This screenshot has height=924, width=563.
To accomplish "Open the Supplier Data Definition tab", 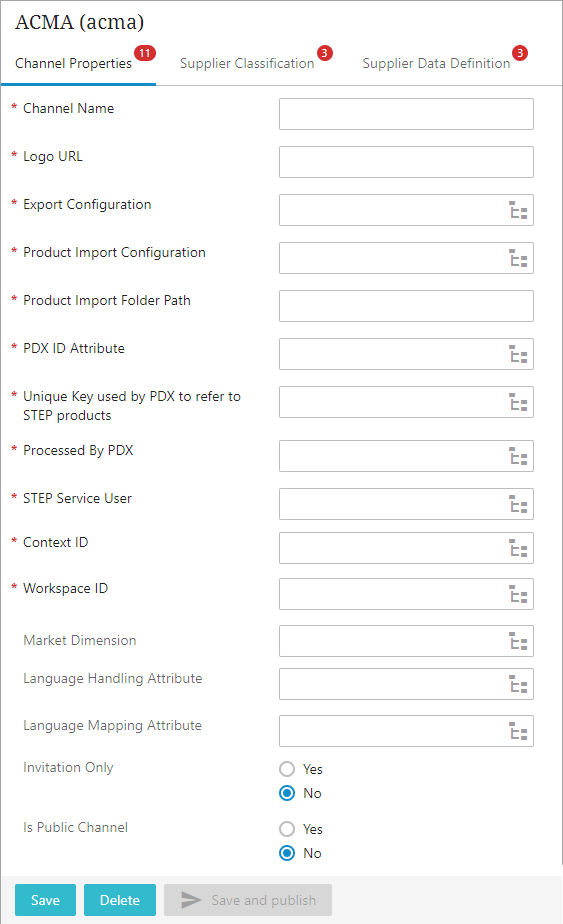I will (436, 63).
